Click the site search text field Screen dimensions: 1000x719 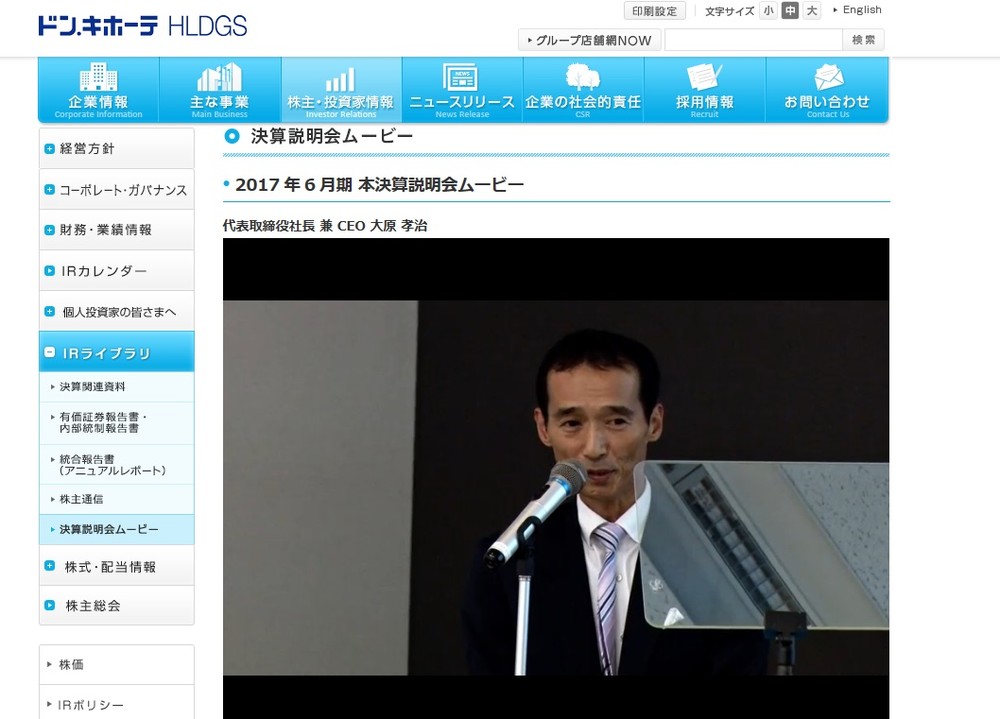tap(752, 40)
